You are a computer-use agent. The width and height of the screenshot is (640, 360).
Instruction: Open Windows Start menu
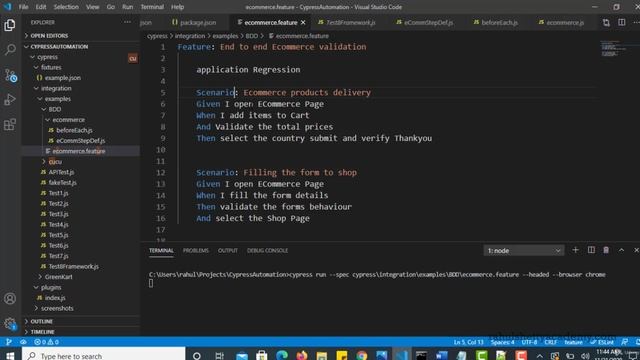pos(10,356)
